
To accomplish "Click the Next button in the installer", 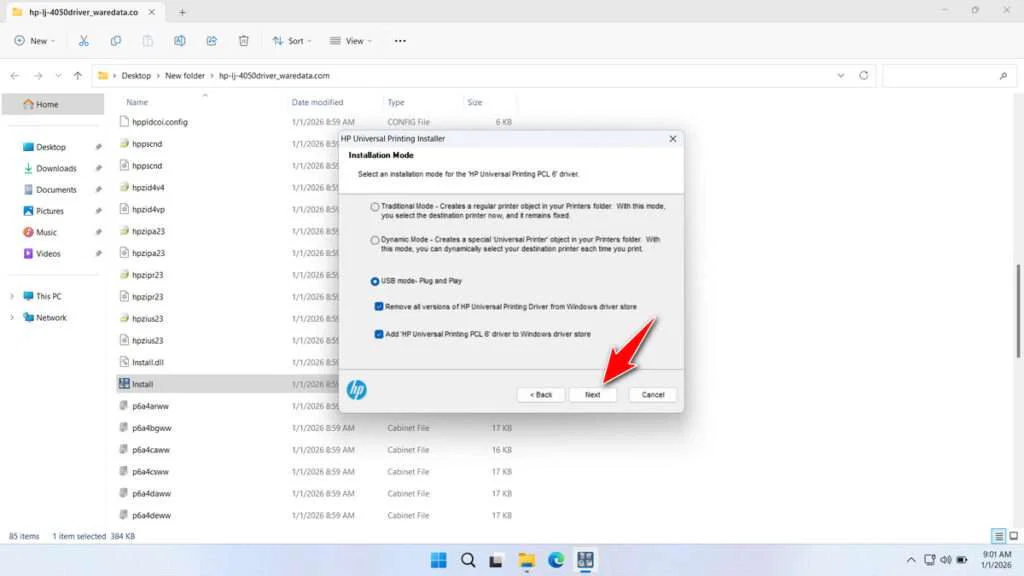I will click(x=593, y=394).
